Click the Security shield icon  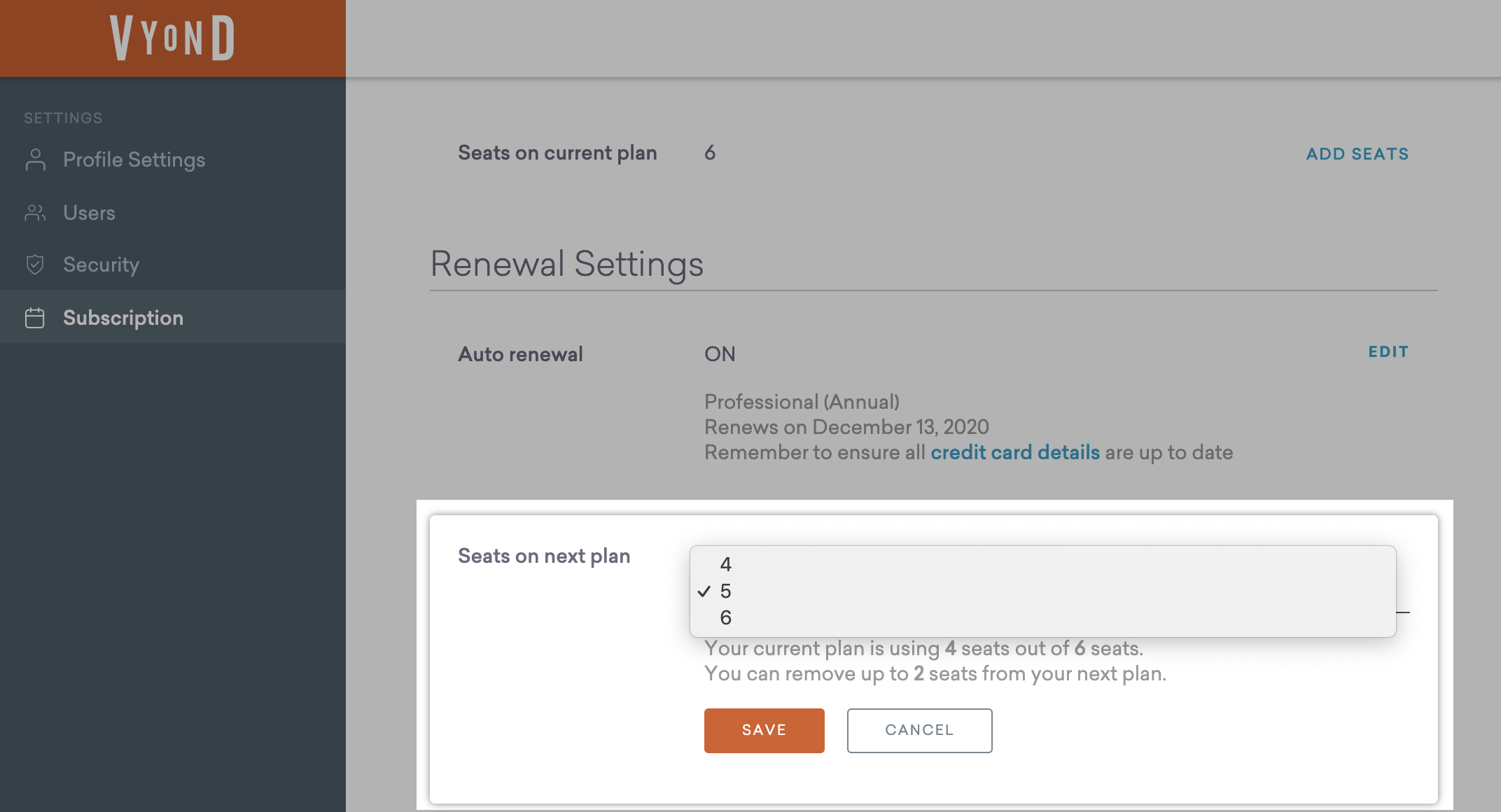coord(35,265)
